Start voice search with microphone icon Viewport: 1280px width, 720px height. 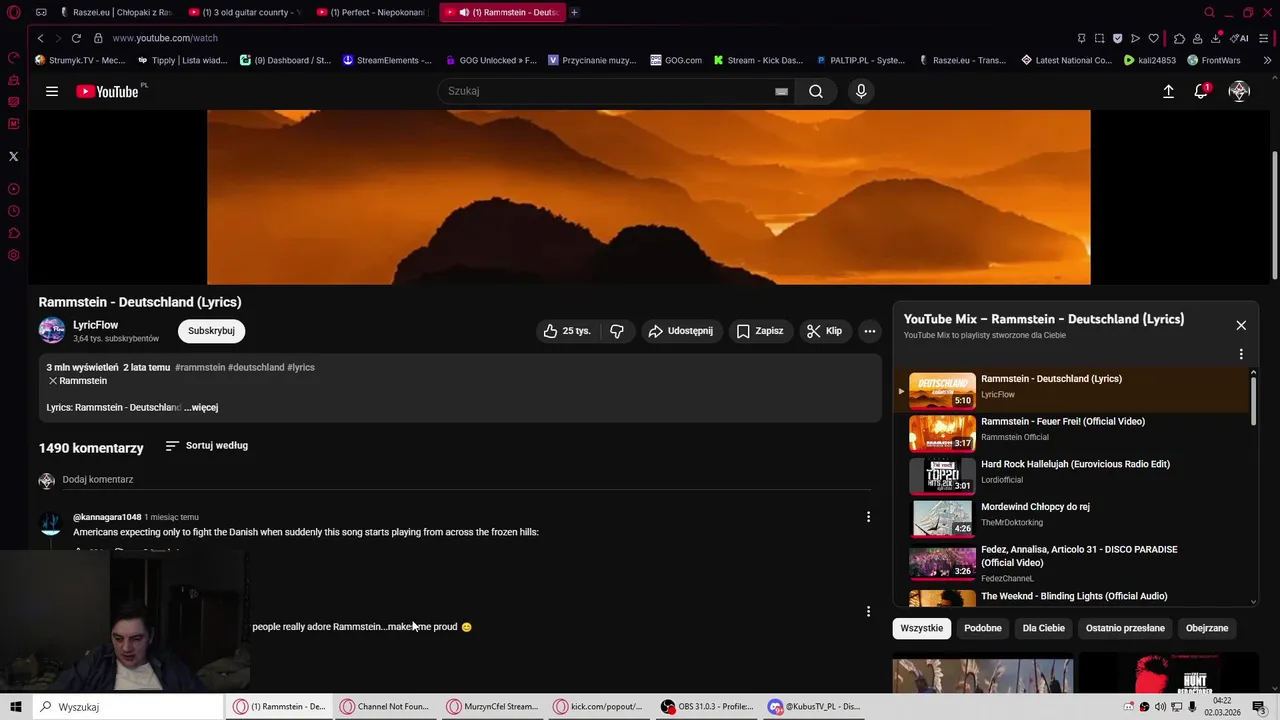pos(861,91)
